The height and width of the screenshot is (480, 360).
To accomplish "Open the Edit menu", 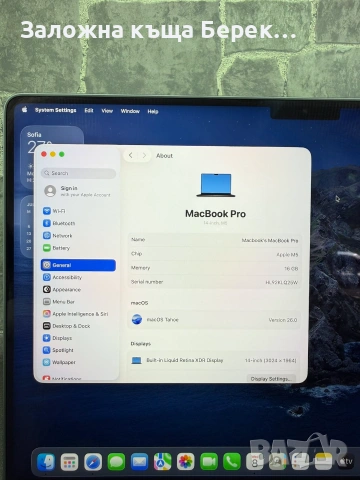I will [89, 110].
